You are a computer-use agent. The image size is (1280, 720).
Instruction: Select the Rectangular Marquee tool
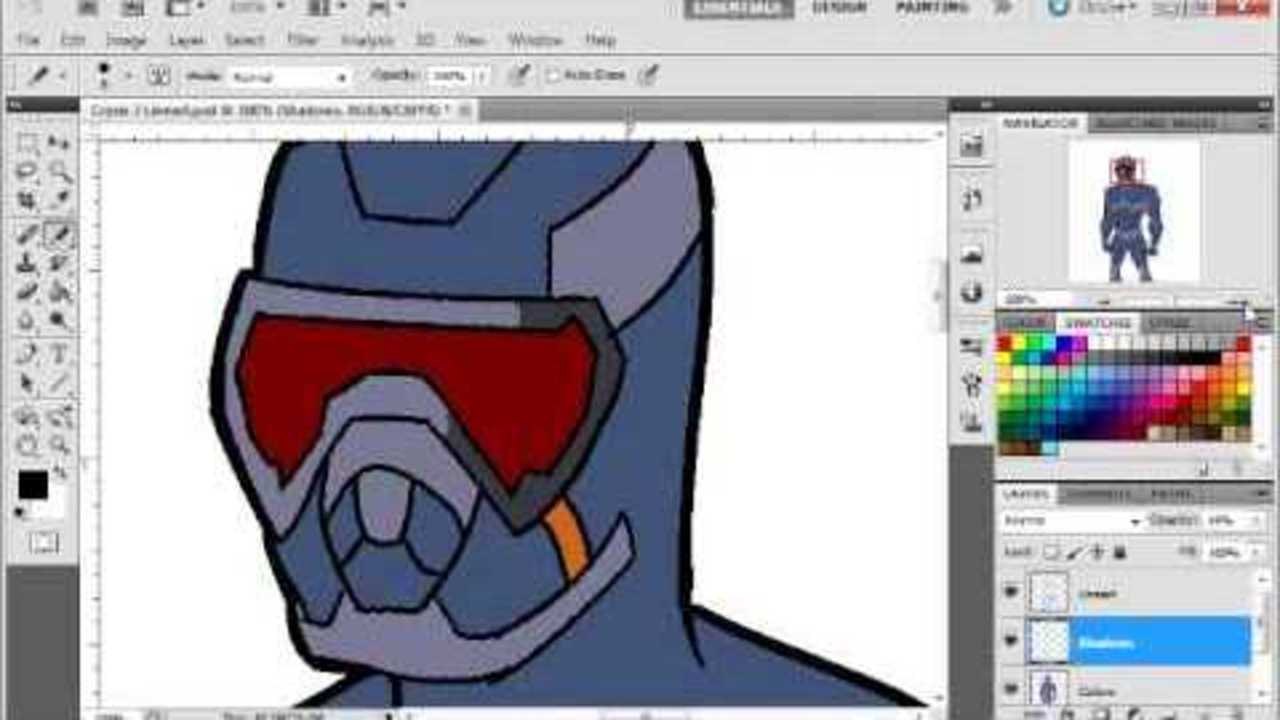point(28,144)
